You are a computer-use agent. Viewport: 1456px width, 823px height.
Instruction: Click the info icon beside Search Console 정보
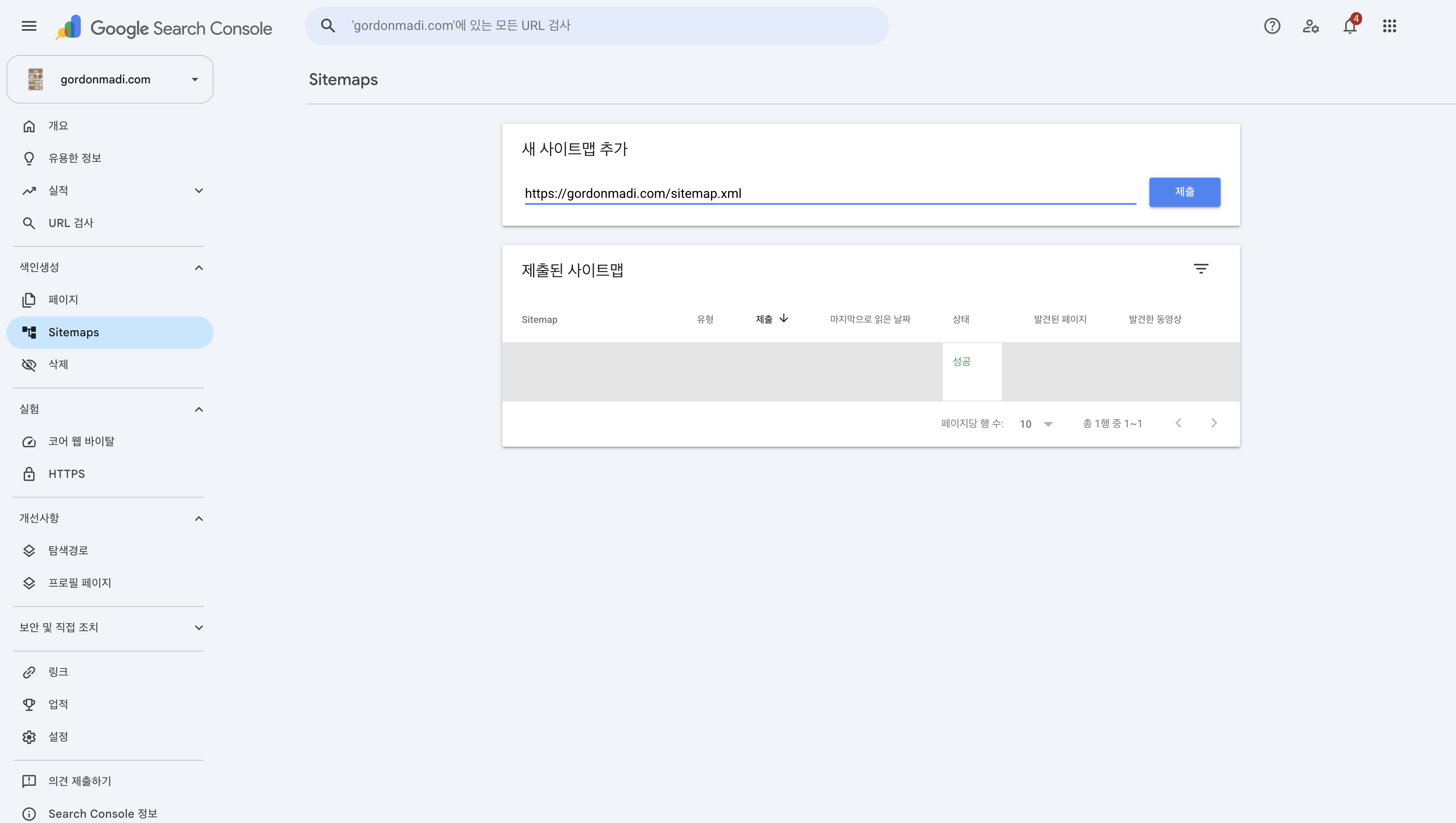pos(29,814)
